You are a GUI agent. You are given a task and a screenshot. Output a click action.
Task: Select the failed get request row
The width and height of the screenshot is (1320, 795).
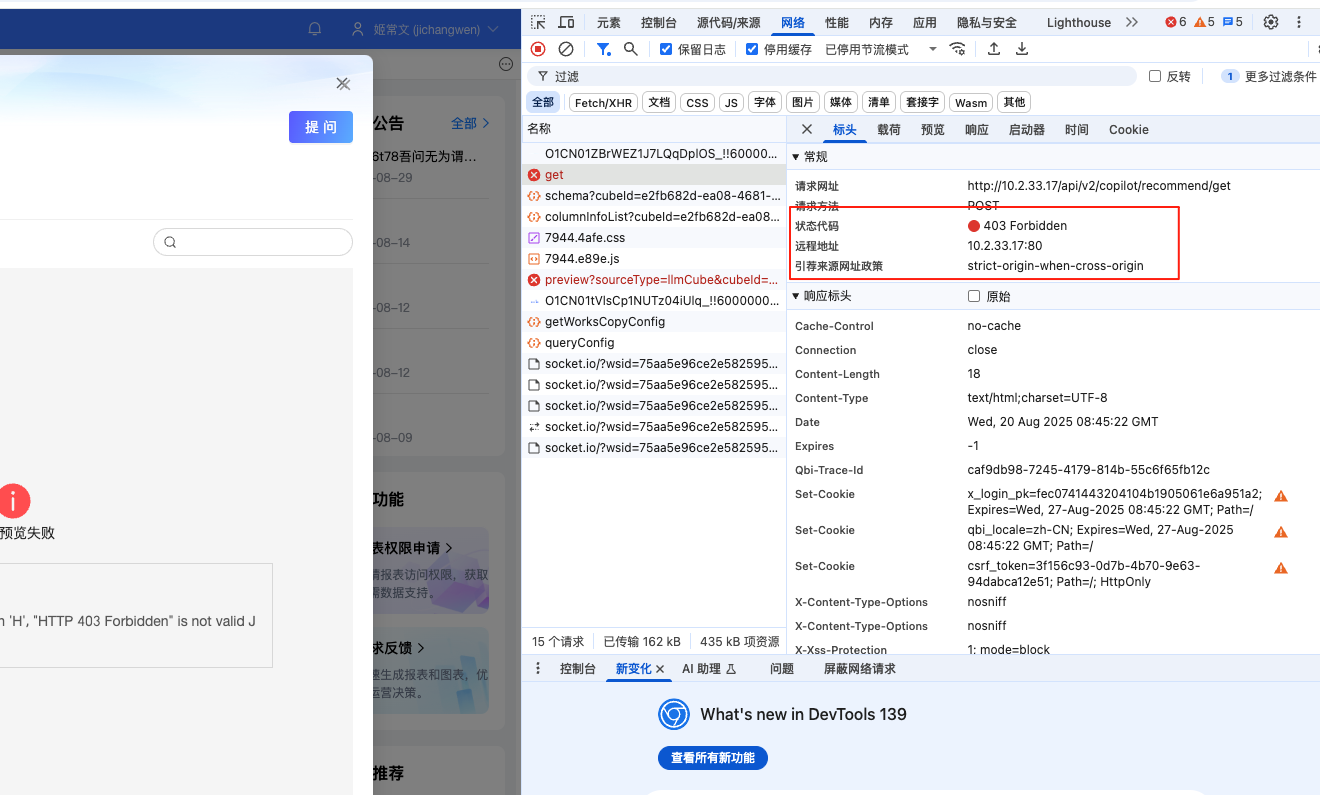coord(554,175)
